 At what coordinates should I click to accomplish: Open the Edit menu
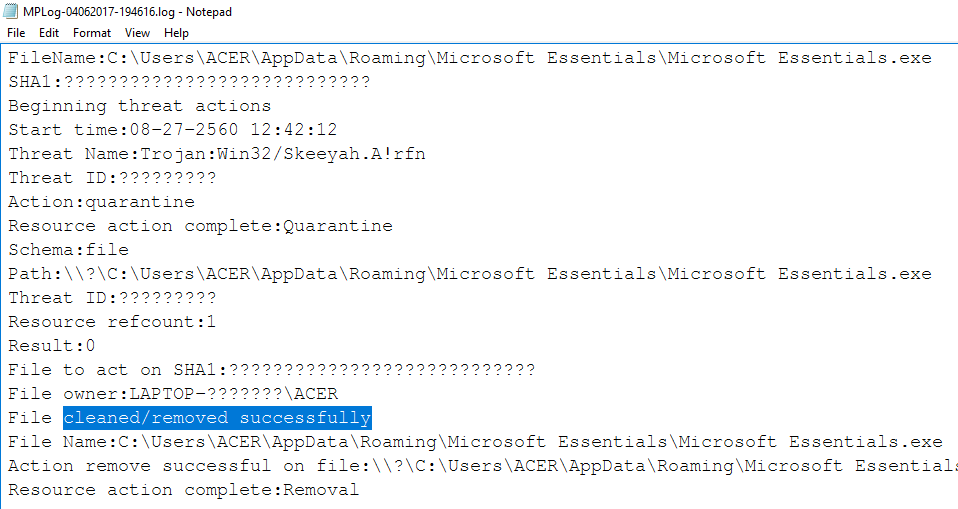pos(49,33)
